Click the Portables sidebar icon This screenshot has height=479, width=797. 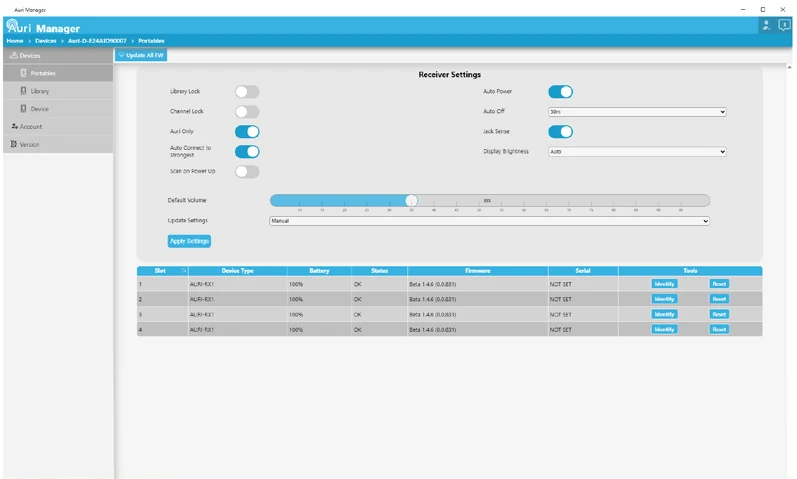click(x=23, y=73)
